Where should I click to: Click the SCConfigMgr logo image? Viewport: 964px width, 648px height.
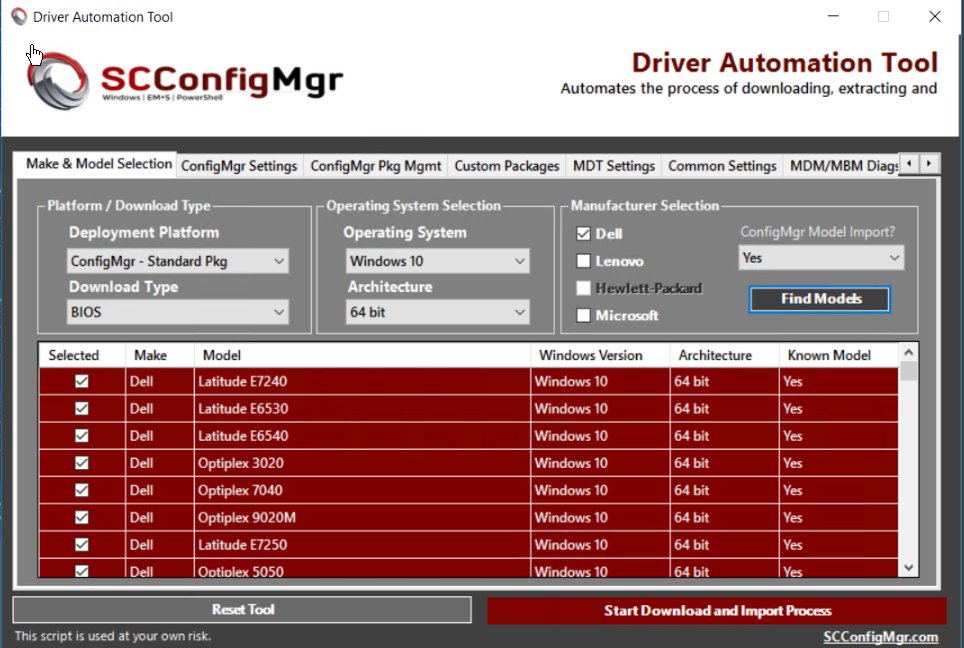click(x=184, y=81)
